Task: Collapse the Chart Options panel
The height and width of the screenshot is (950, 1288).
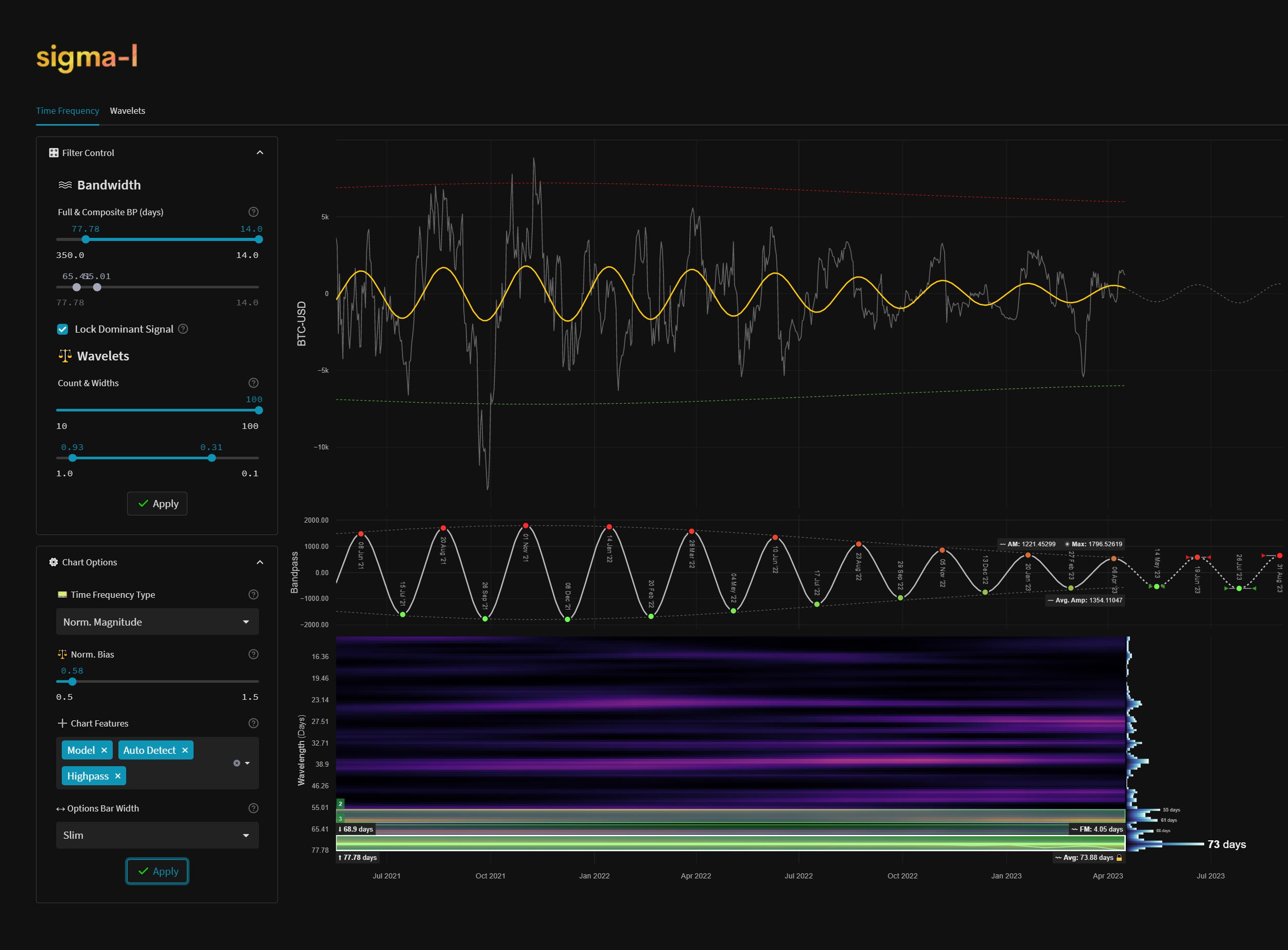Action: pyautogui.click(x=260, y=562)
